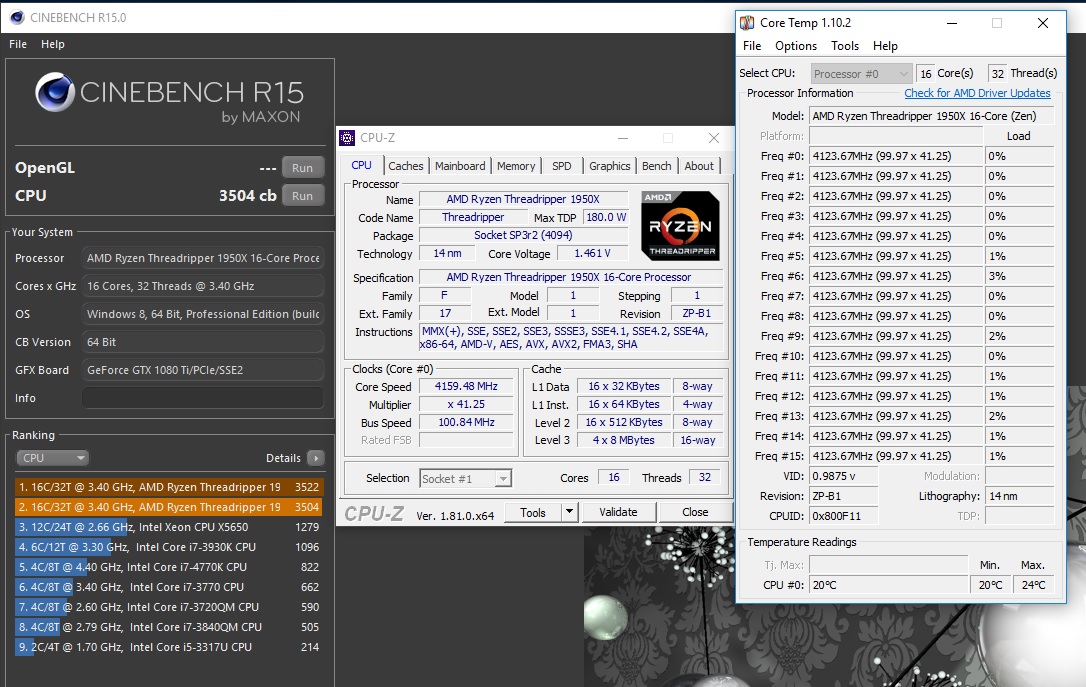The image size is (1086, 687).
Task: Click the Core Speed 4159.48 MHz value
Action: [466, 386]
